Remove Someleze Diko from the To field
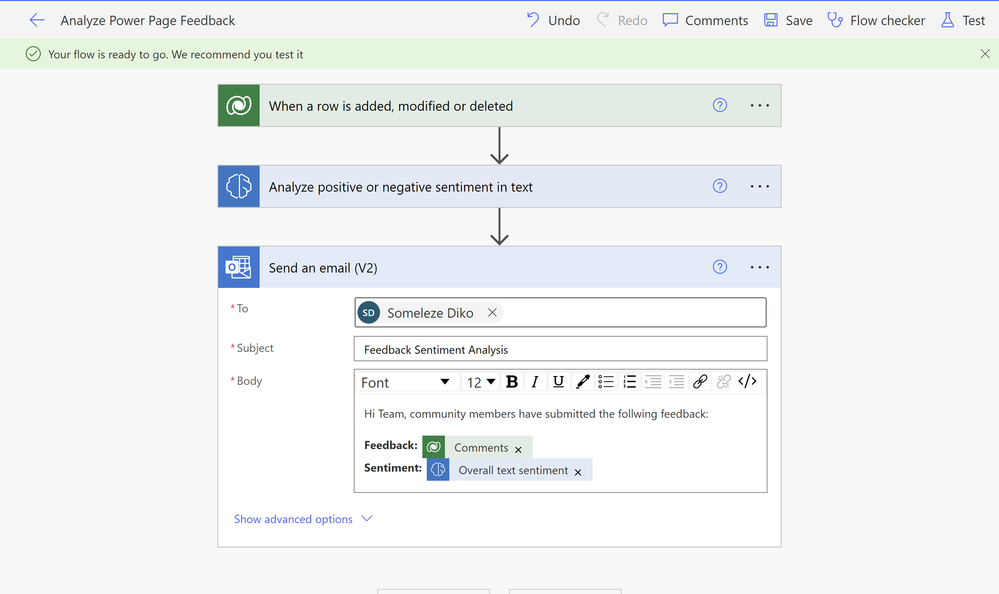Viewport: 999px width, 594px height. (x=492, y=312)
